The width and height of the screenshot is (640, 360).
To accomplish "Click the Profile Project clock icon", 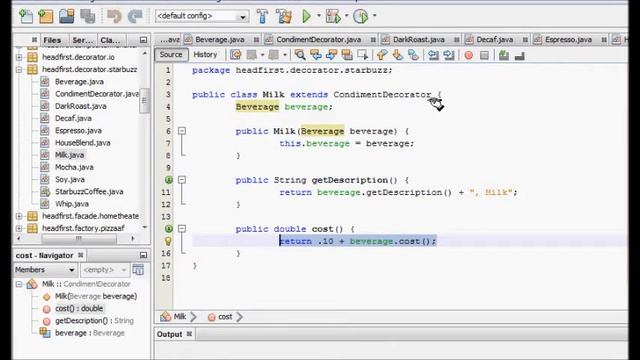I will [360, 16].
